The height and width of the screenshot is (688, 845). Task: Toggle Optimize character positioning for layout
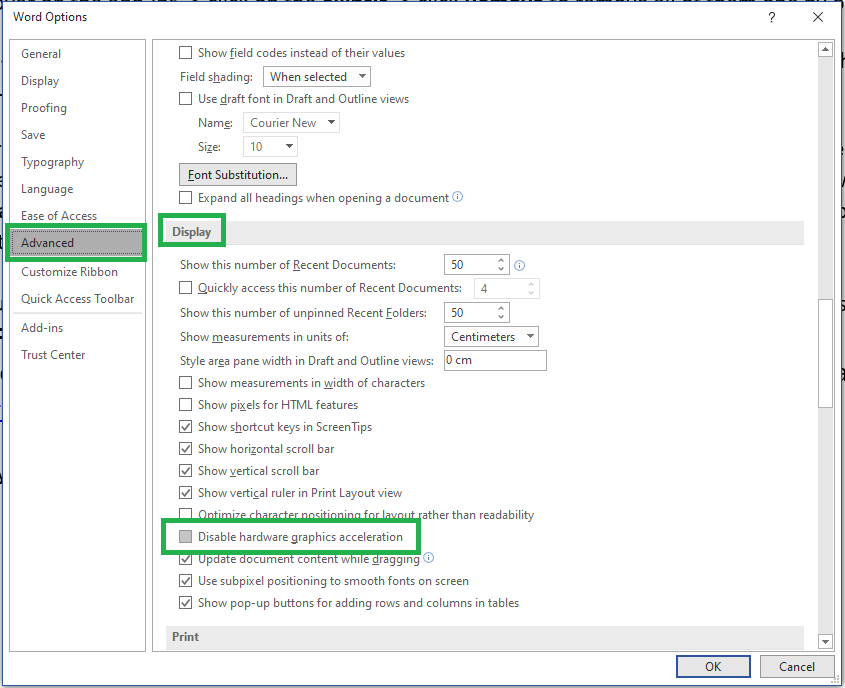pos(185,513)
